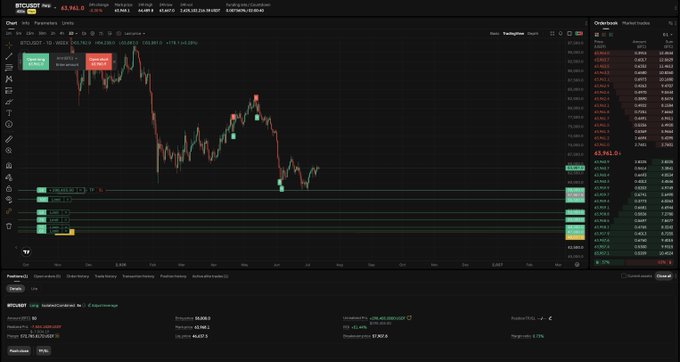Open the Trade history tab
The image size is (680, 362).
click(x=105, y=276)
